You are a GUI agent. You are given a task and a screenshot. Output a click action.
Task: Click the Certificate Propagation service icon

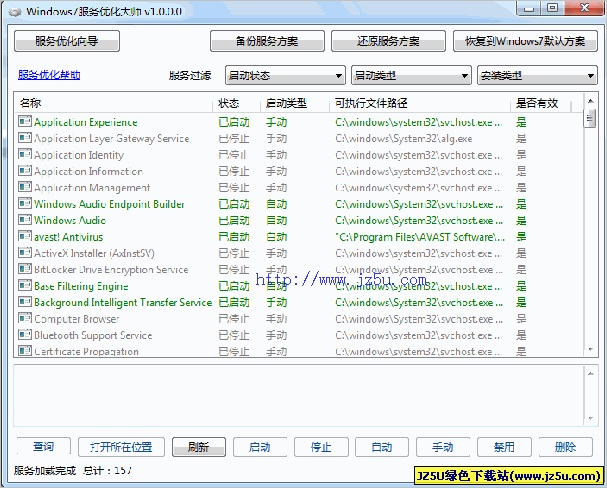(25, 351)
